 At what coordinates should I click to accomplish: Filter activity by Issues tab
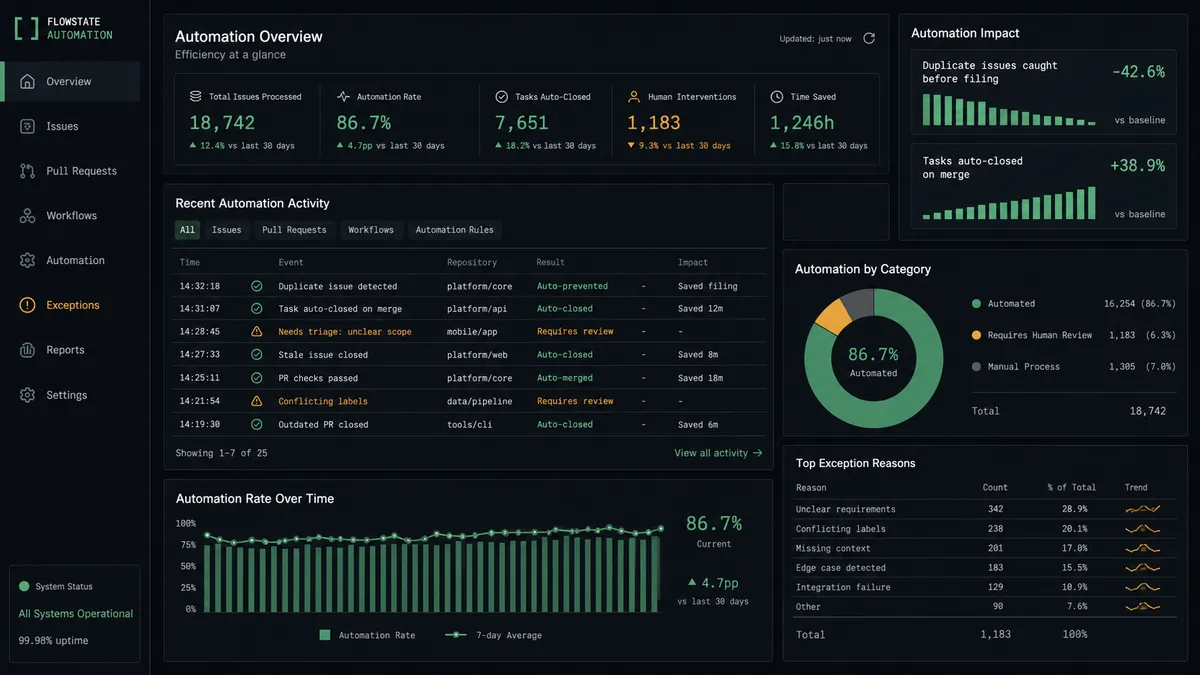(227, 230)
